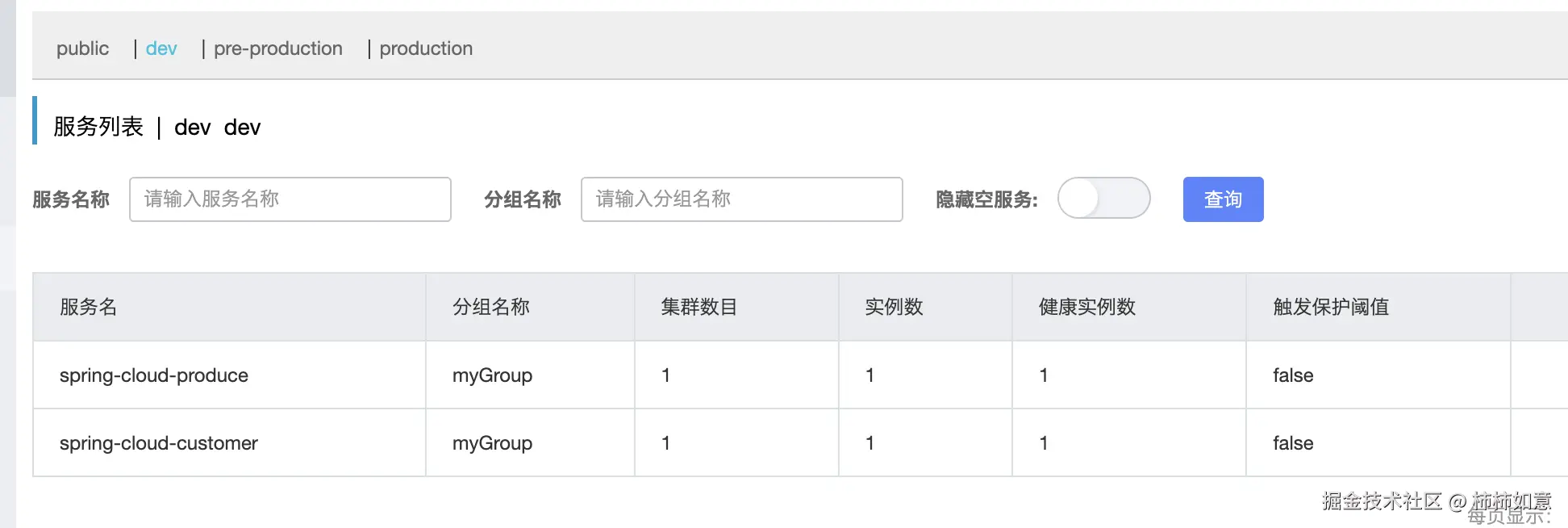Viewport: 1568px width, 528px height.
Task: Click false in the spring-cloud-customer row
Action: click(1293, 443)
